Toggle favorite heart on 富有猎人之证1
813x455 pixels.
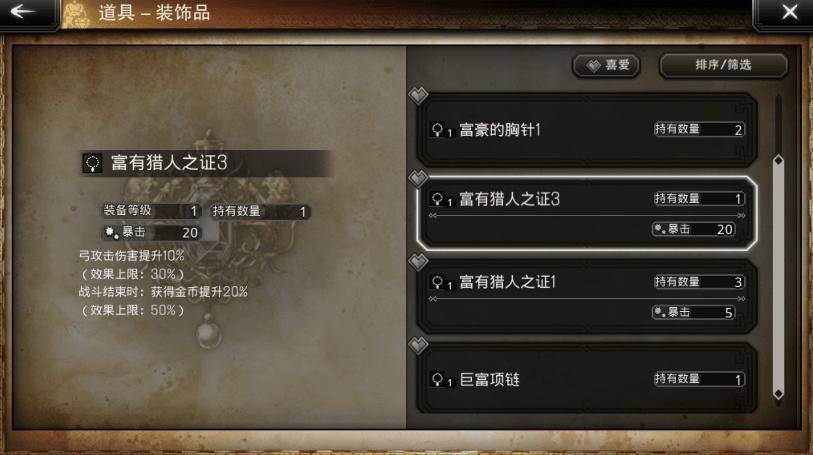tap(418, 262)
